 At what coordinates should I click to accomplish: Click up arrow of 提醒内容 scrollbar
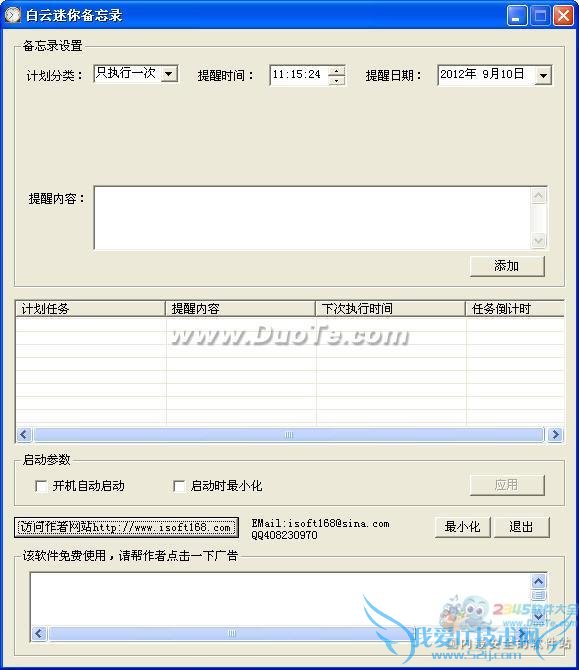[538, 196]
